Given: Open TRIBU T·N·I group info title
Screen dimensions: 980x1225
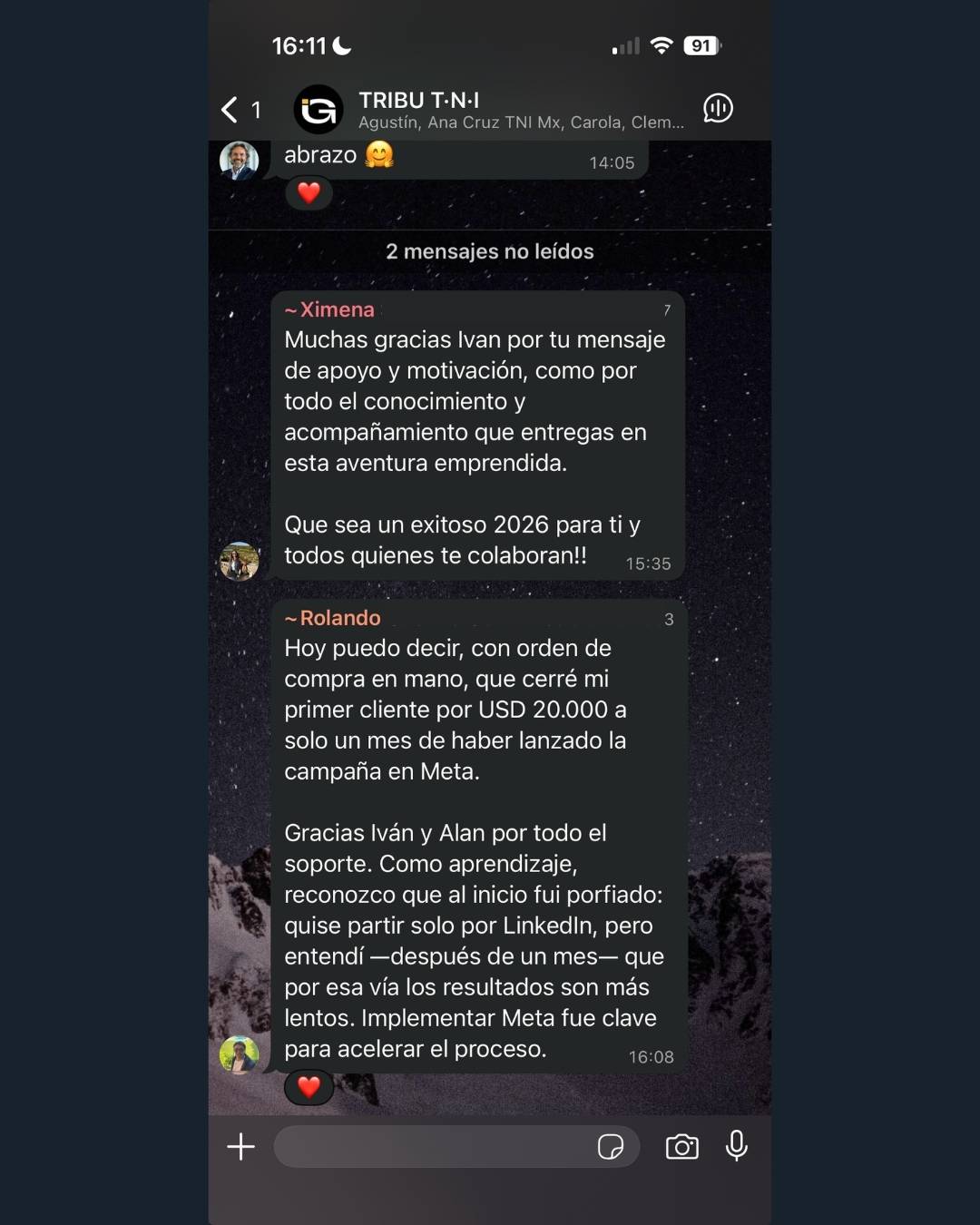Looking at the screenshot, I should (418, 100).
